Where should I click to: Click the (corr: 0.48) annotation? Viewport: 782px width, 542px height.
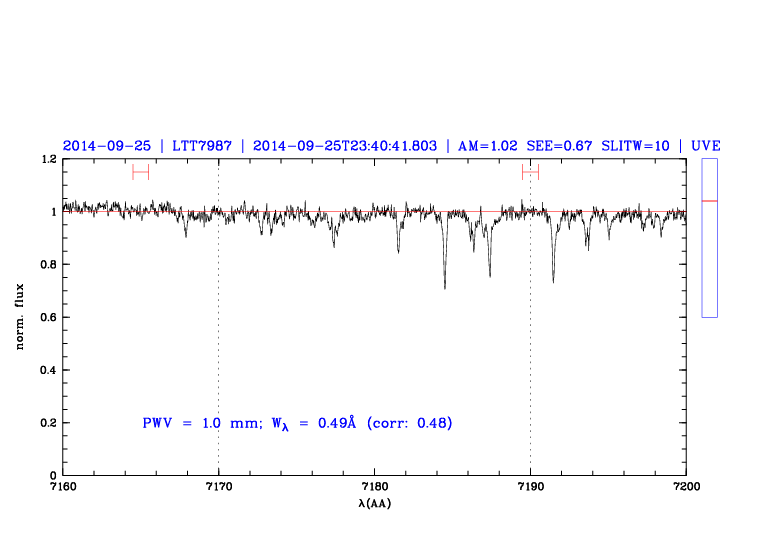410,423
